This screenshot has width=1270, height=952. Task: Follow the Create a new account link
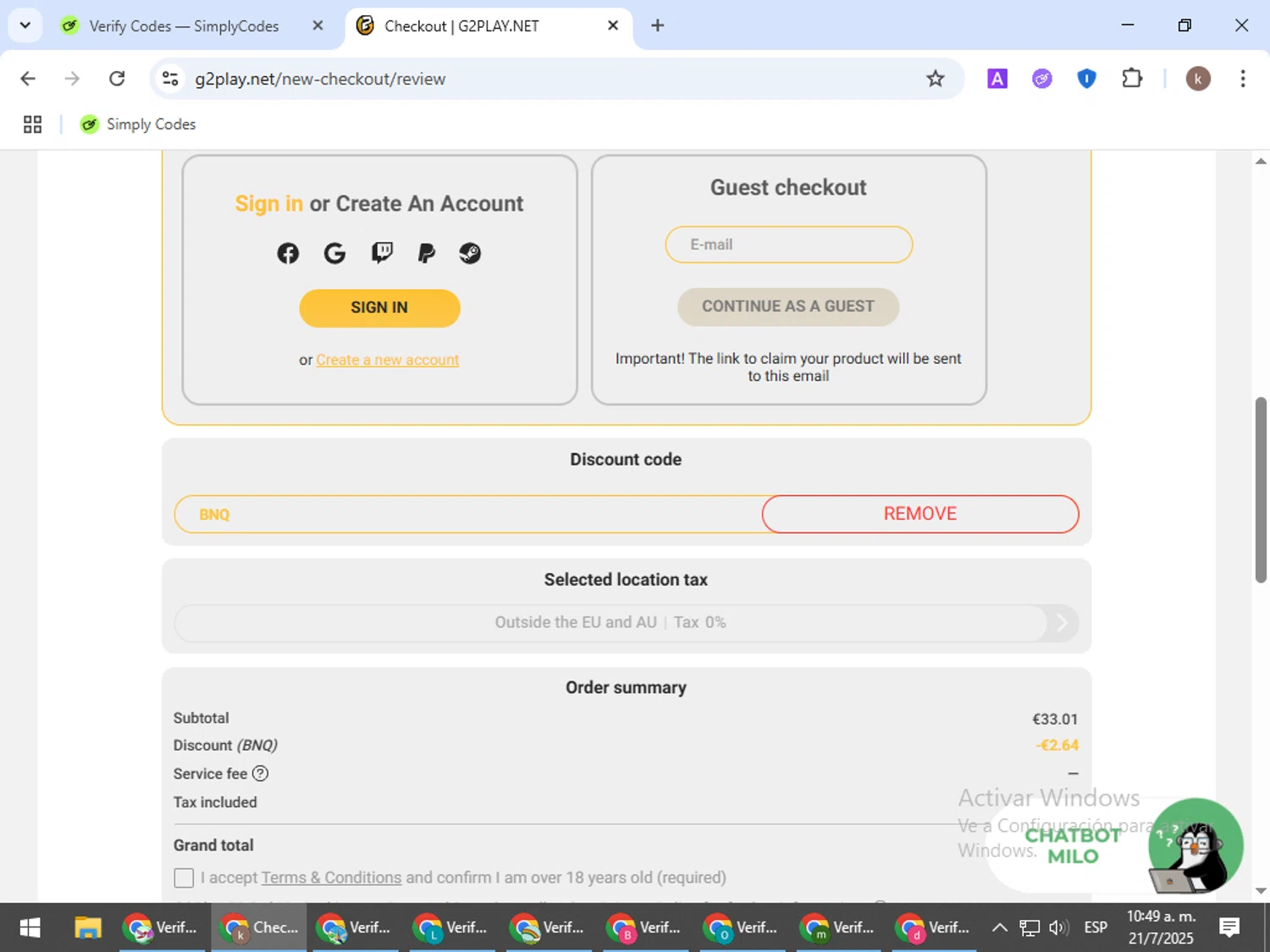click(x=388, y=360)
